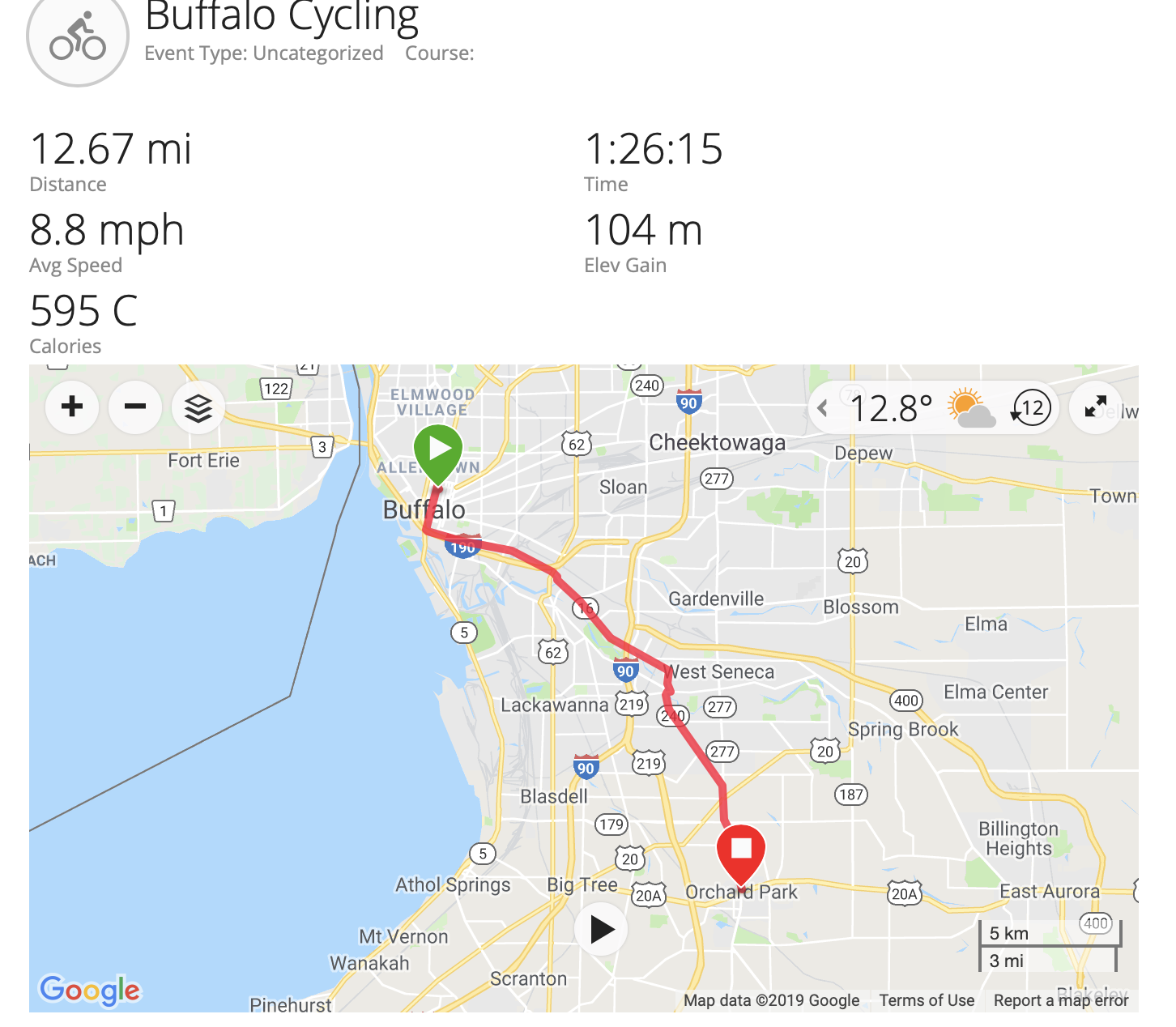Open the Google logo link

tap(90, 990)
